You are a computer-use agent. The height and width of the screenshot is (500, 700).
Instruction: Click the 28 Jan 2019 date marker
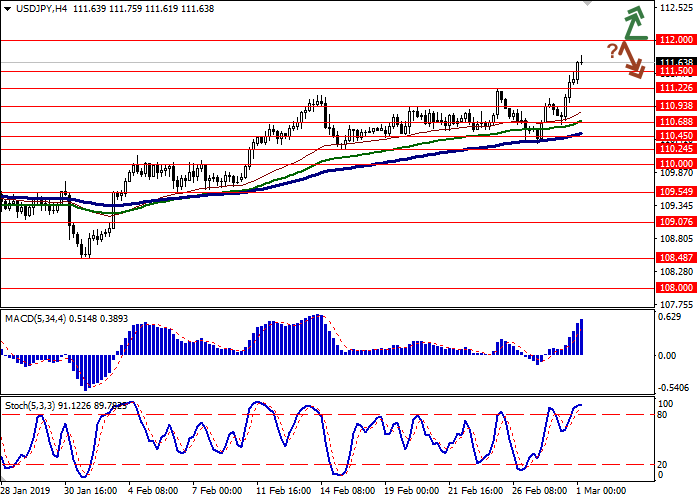click(25, 492)
